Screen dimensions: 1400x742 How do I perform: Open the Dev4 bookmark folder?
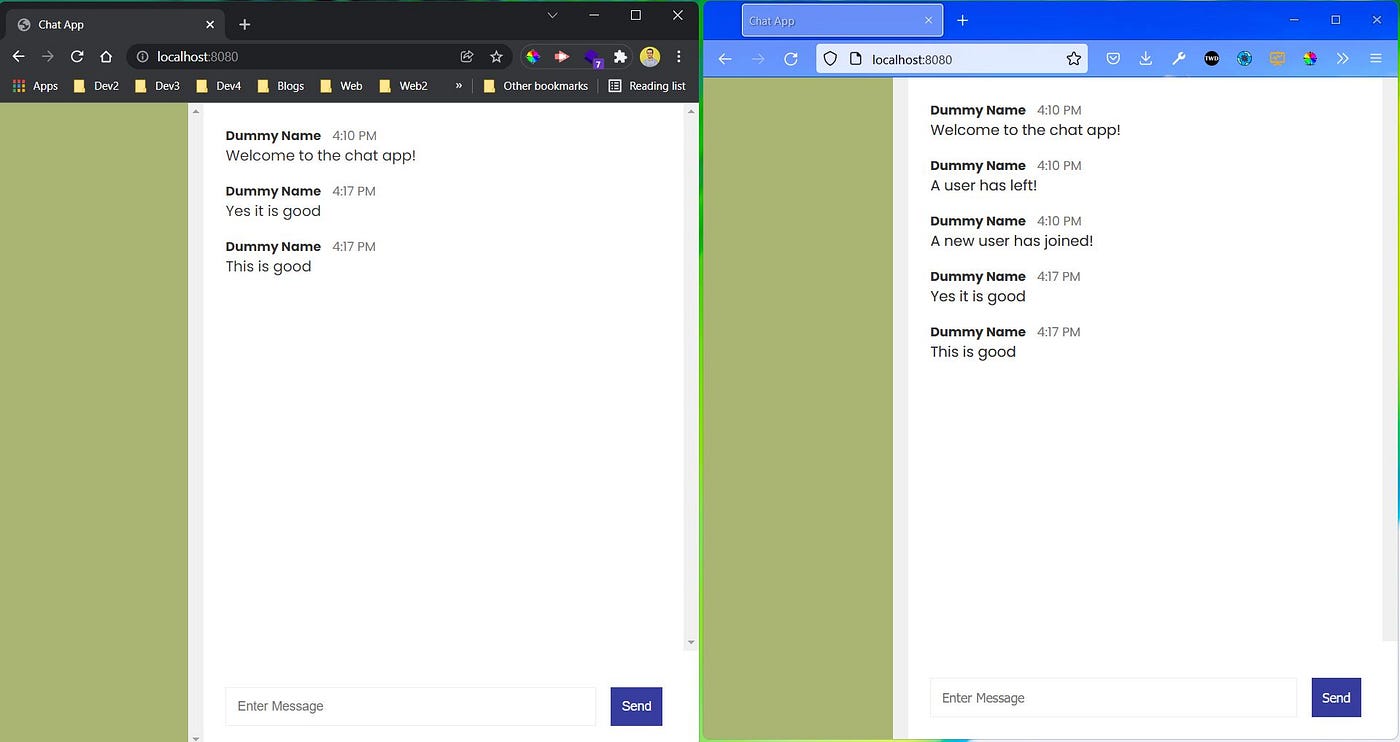pyautogui.click(x=218, y=86)
